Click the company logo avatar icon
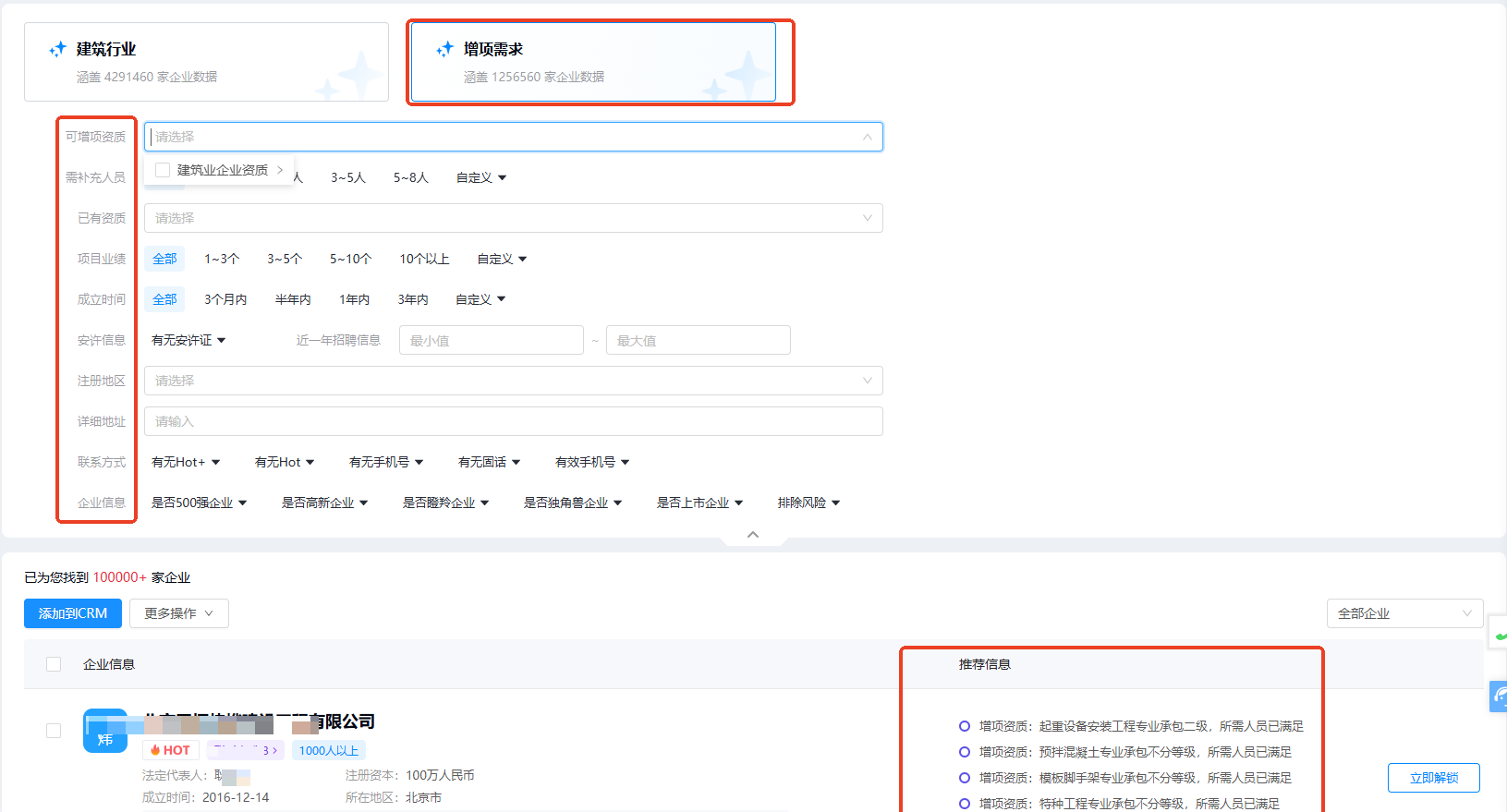The image size is (1507, 812). click(x=104, y=731)
